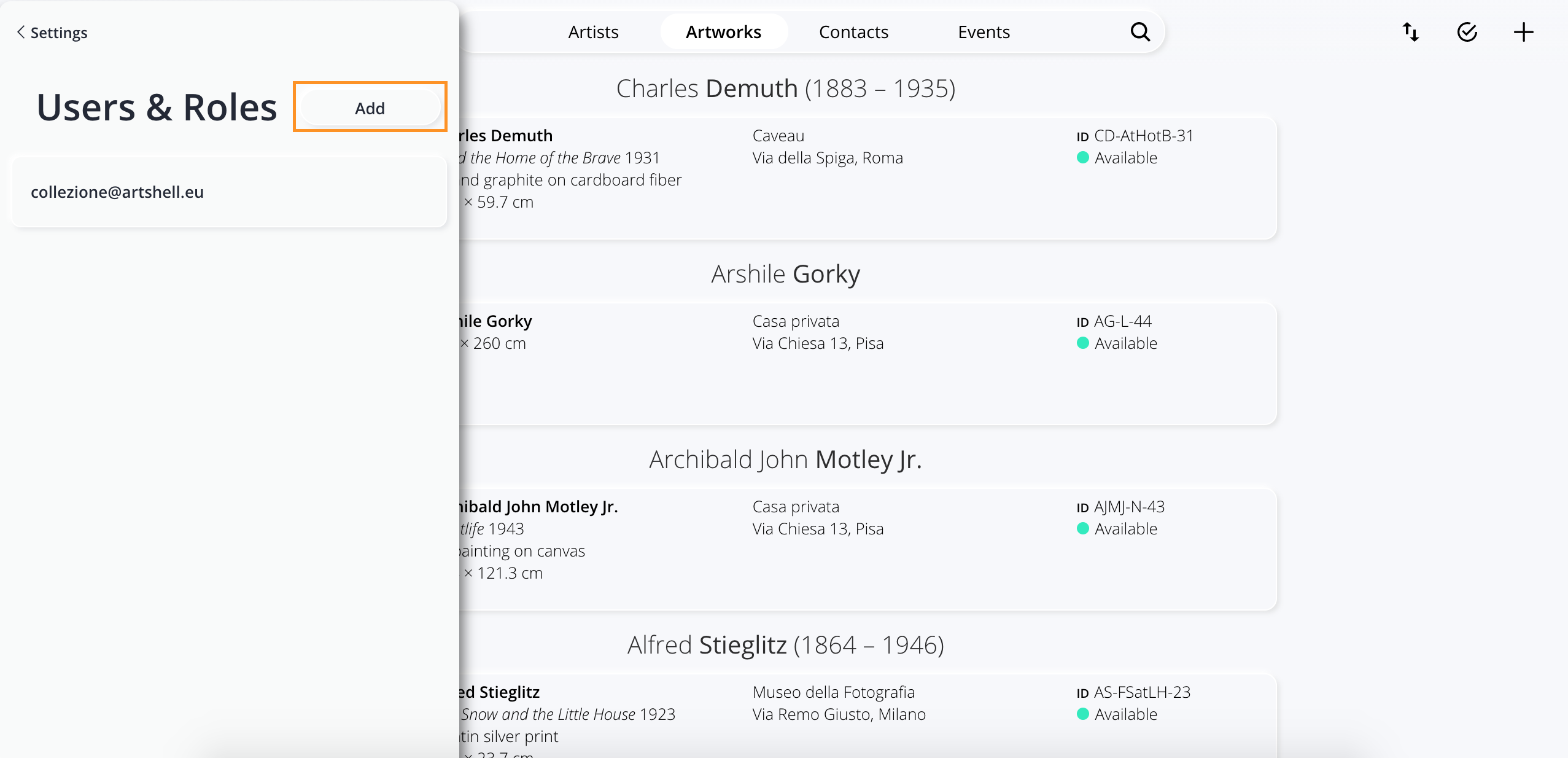Click Via della Spiga, Roma address
The height and width of the screenshot is (758, 1568).
click(x=828, y=158)
